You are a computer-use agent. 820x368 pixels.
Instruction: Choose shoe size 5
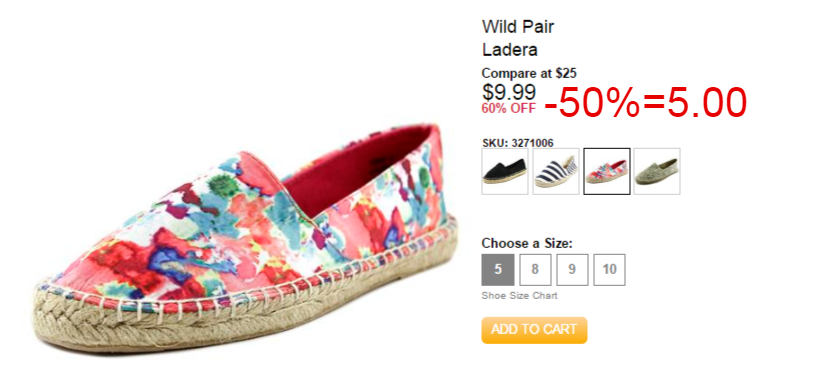[498, 270]
